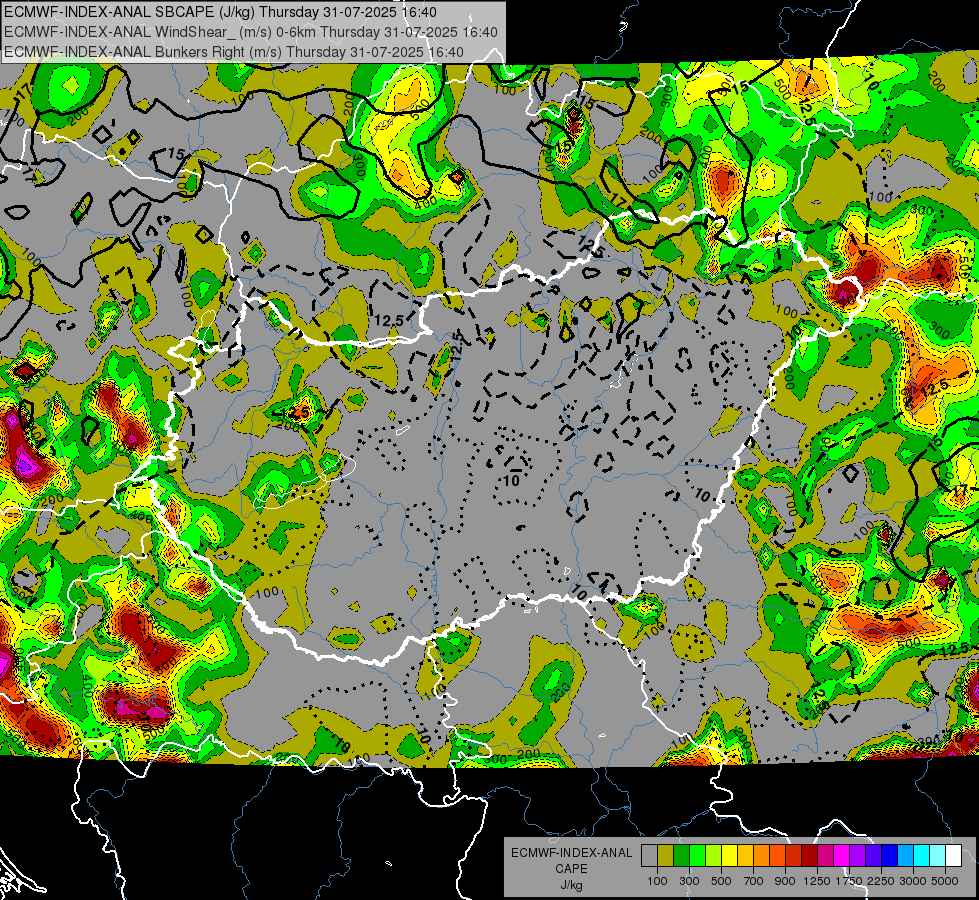979x900 pixels.
Task: Pick the dark red swatch before 1250
Action: coord(809,855)
